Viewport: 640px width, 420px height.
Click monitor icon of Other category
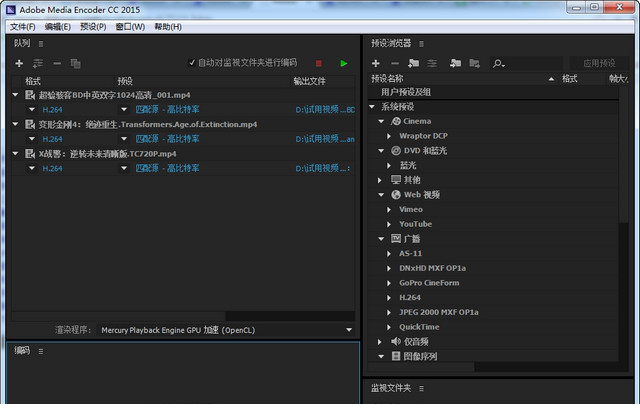(396, 180)
